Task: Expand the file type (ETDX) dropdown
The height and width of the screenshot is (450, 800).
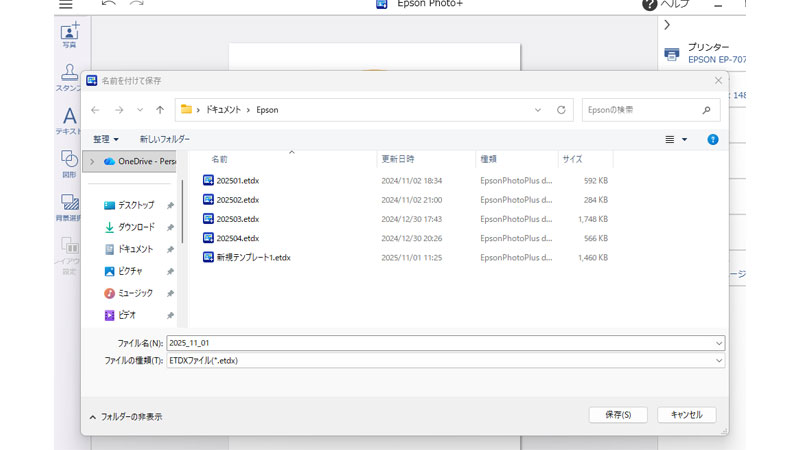Action: 718,360
